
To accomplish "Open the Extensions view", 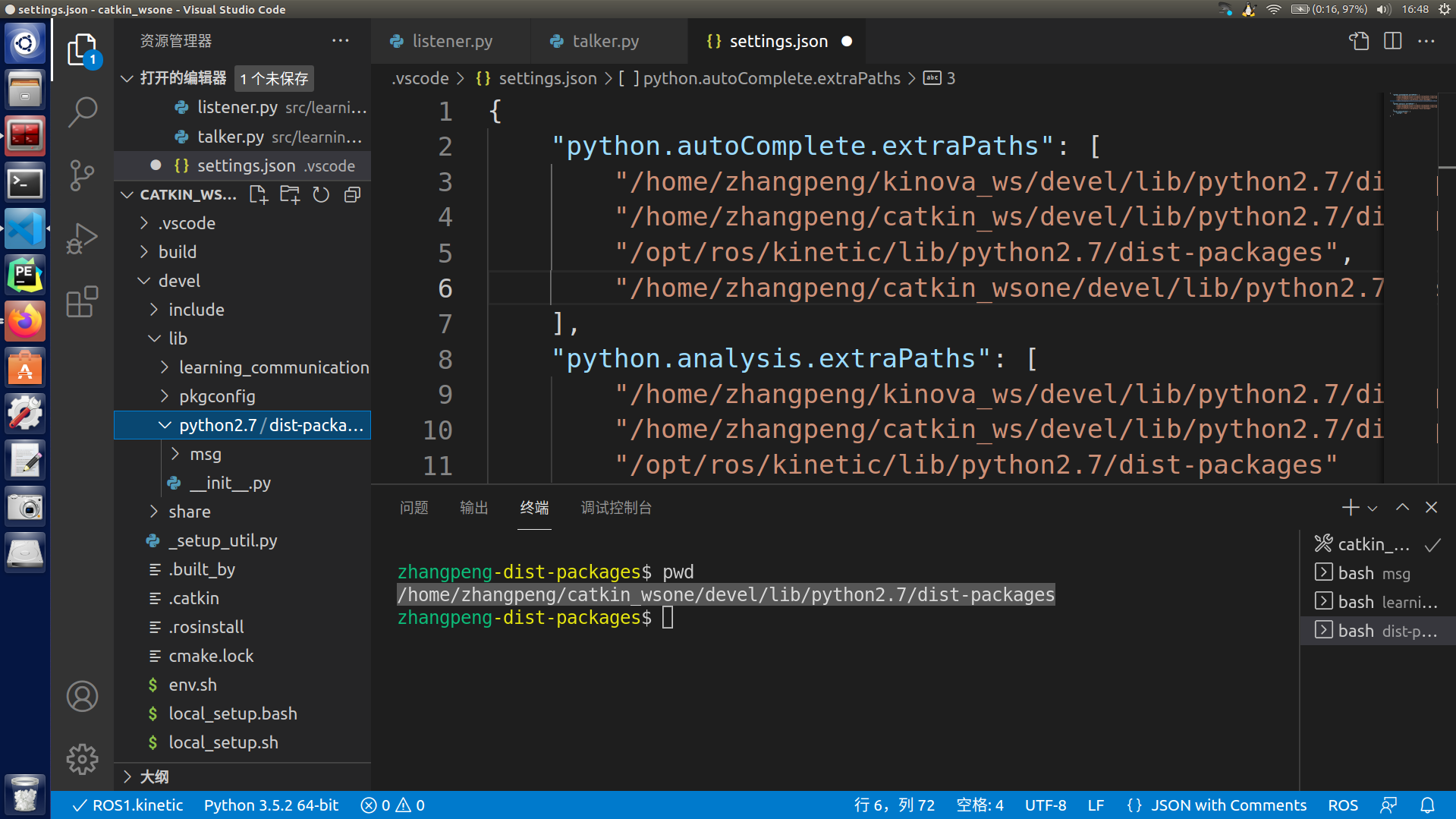I will (82, 302).
